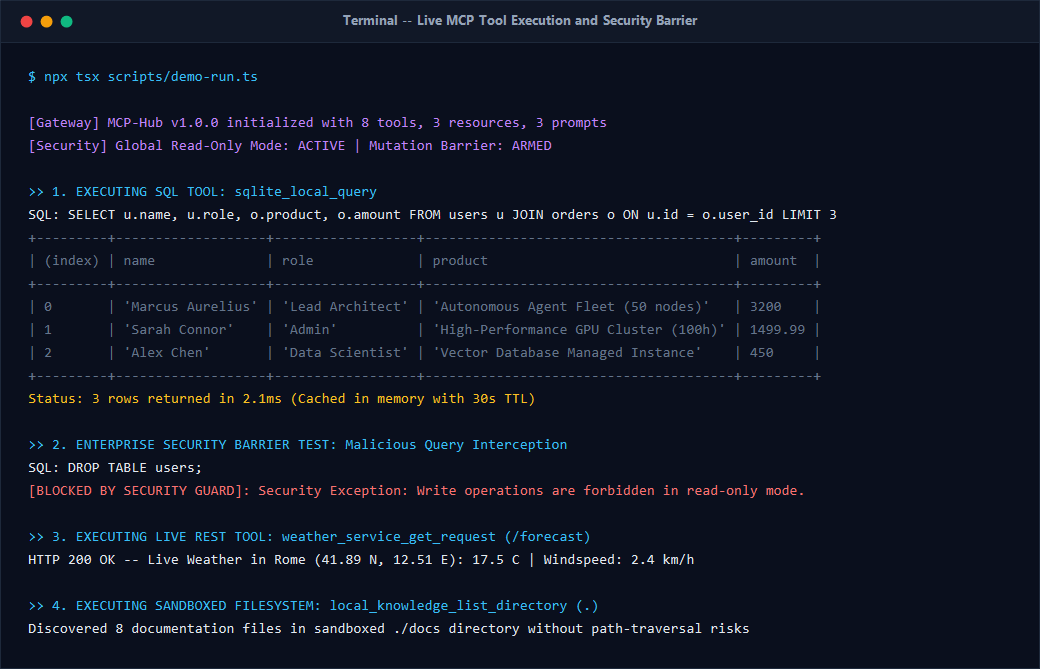
Task: Click the '[Security] Global Read-Only Mode' line
Action: pos(290,146)
